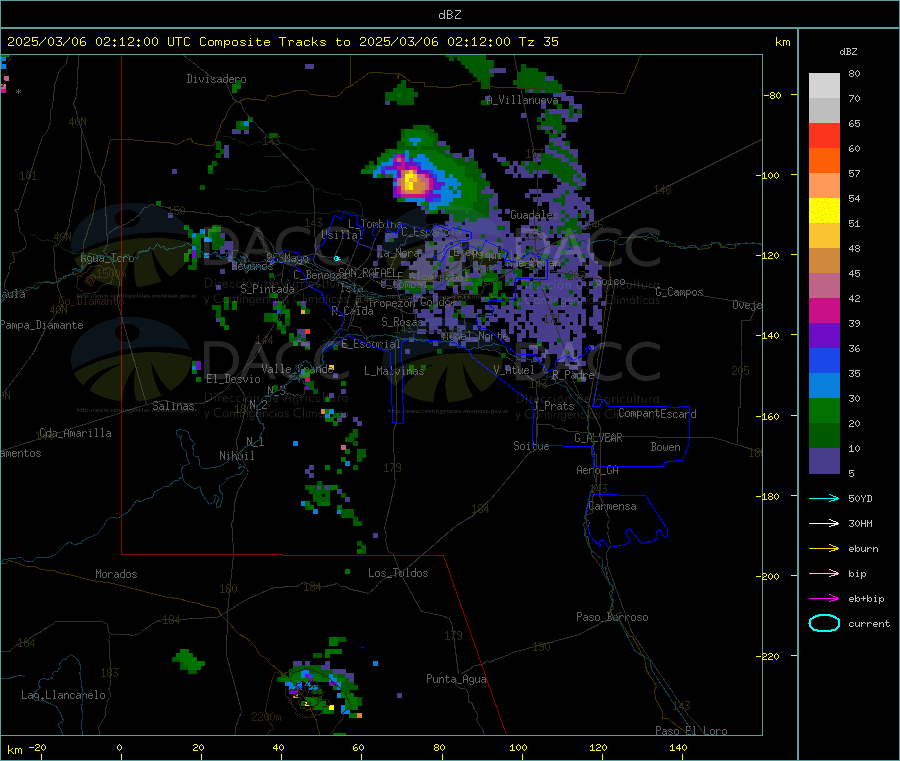Select the Carmensa label
This screenshot has width=900, height=761.
[612, 506]
